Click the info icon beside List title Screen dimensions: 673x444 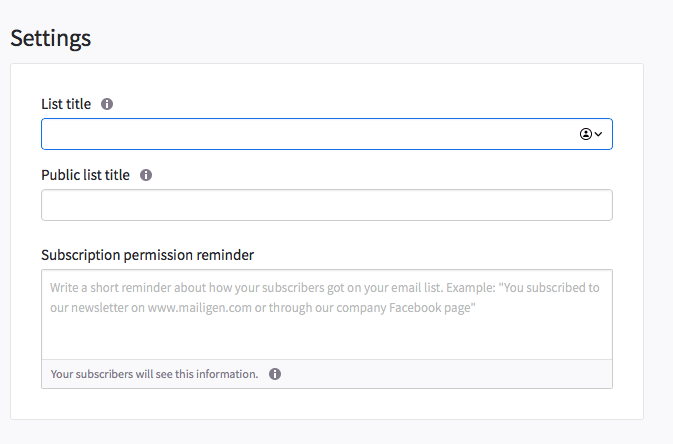(x=107, y=104)
